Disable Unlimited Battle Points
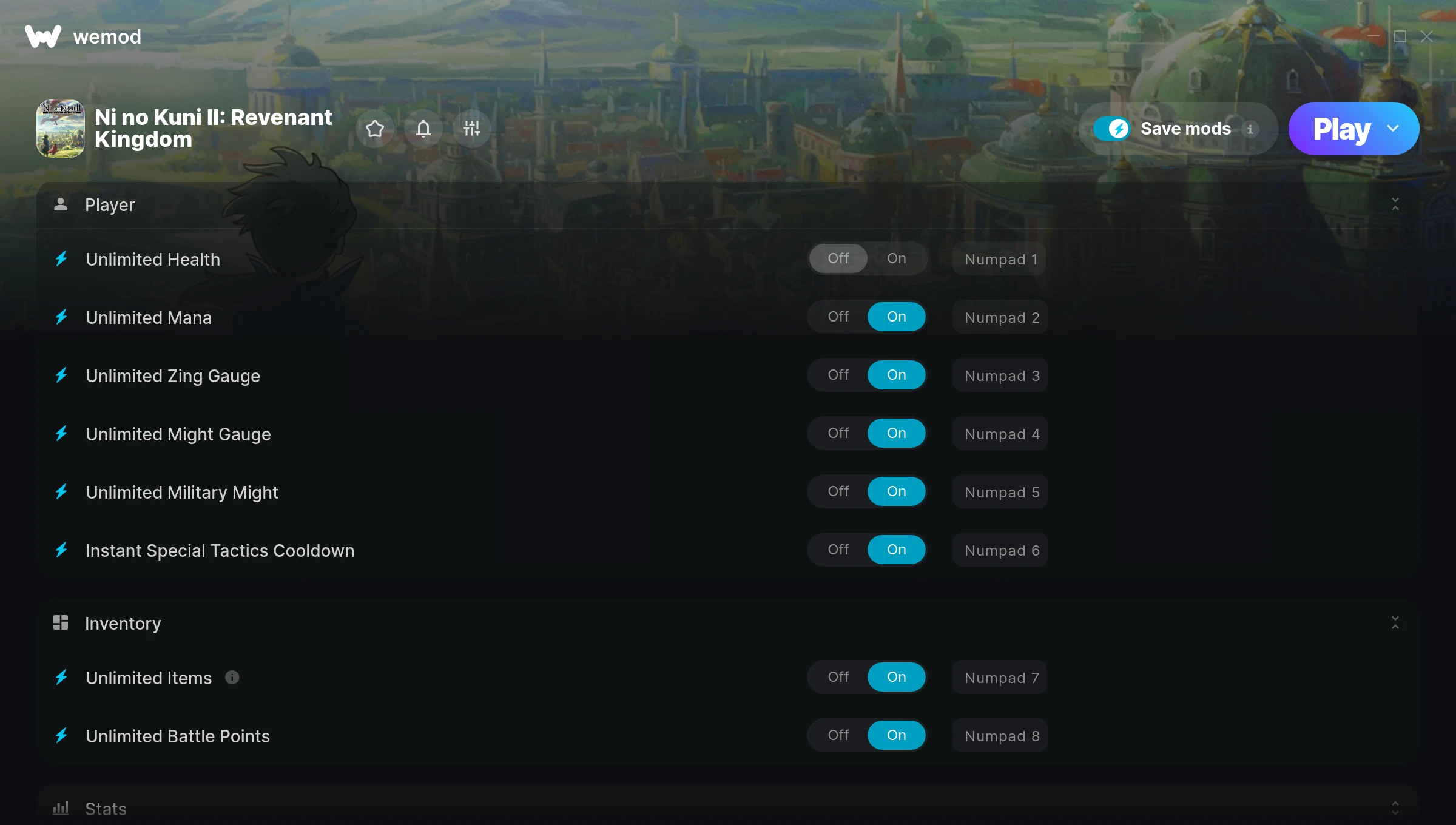The height and width of the screenshot is (825, 1456). (838, 735)
